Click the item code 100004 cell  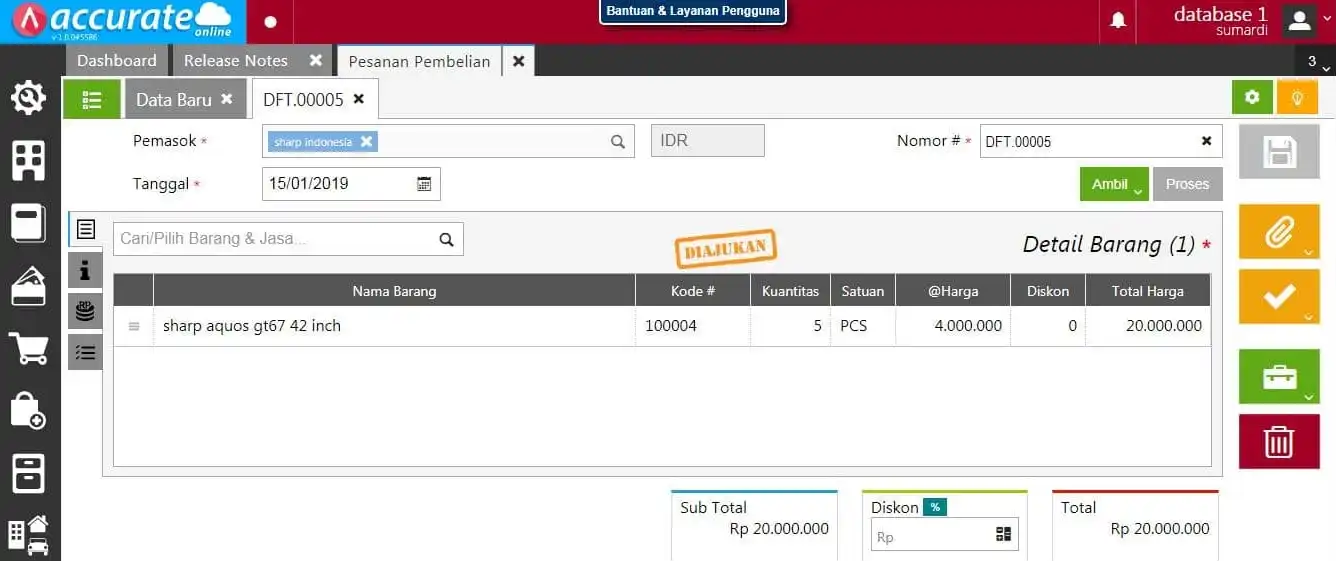693,326
